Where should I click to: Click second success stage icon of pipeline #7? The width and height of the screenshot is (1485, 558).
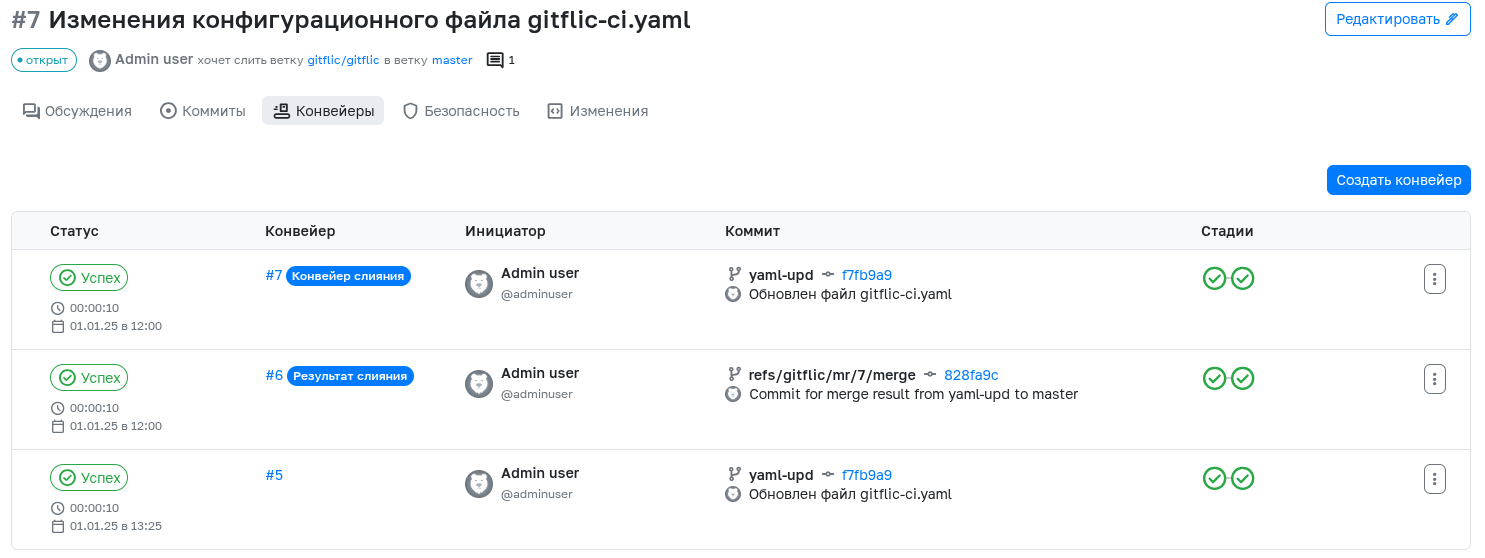point(1243,279)
